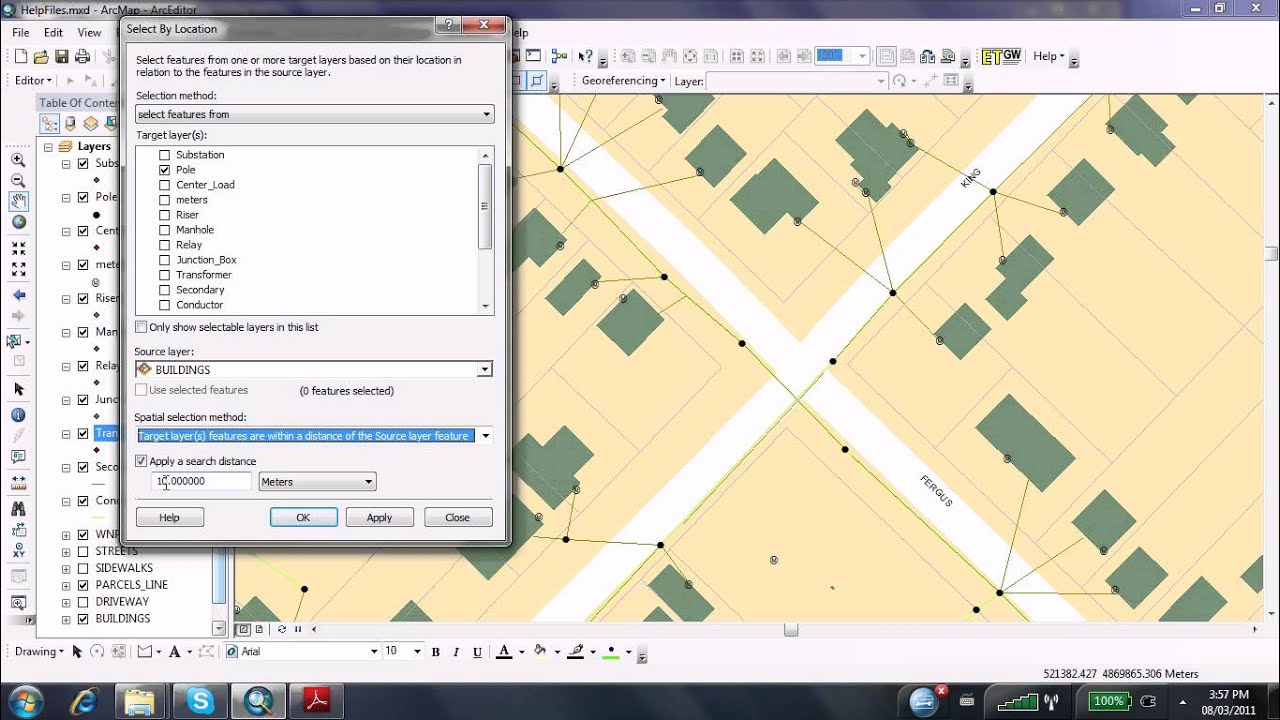Screen dimensions: 1280x720
Task: Click List By Source icon in Table of Contents
Action: 70,124
